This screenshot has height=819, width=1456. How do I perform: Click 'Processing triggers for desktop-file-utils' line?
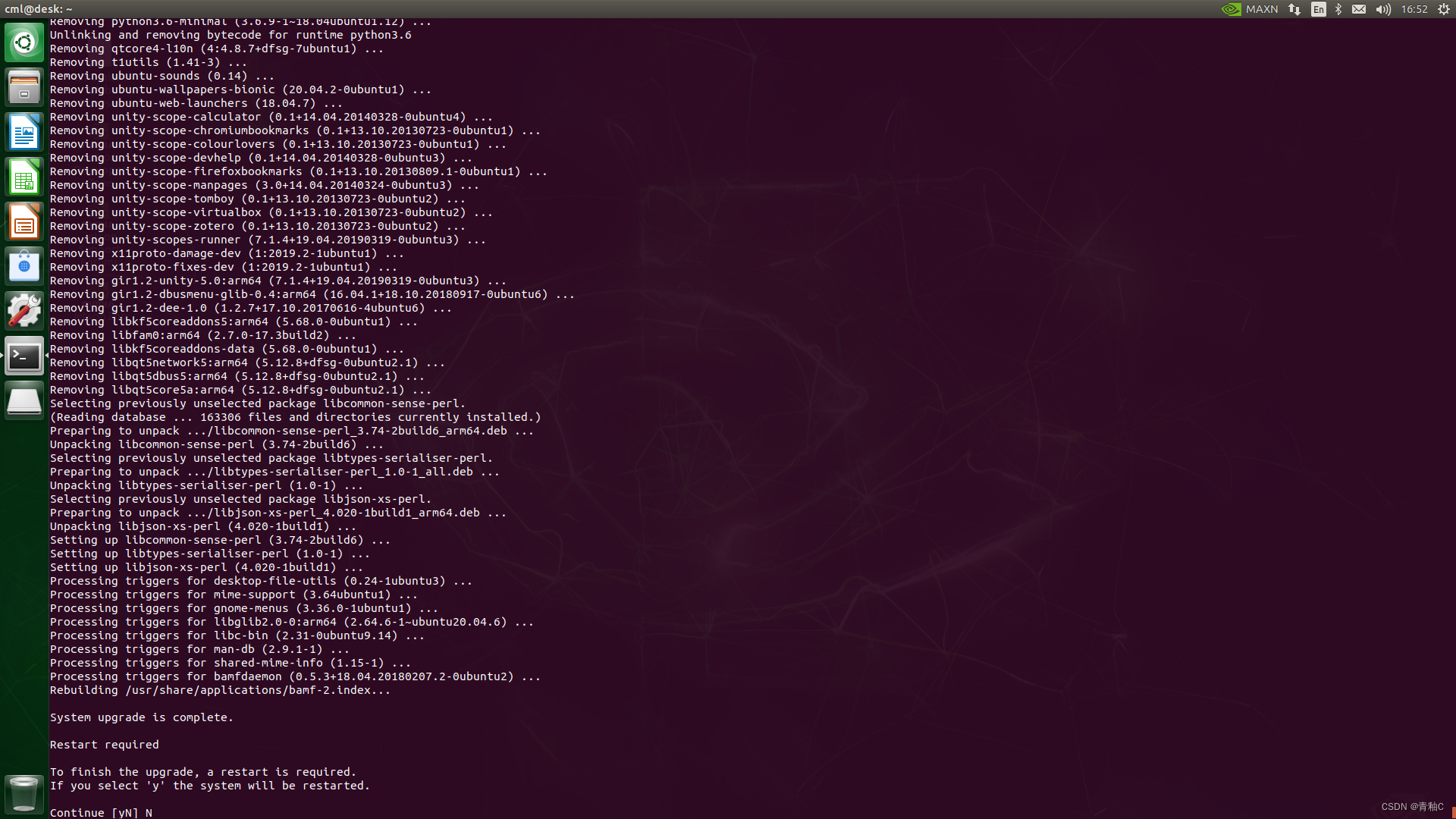pos(261,581)
